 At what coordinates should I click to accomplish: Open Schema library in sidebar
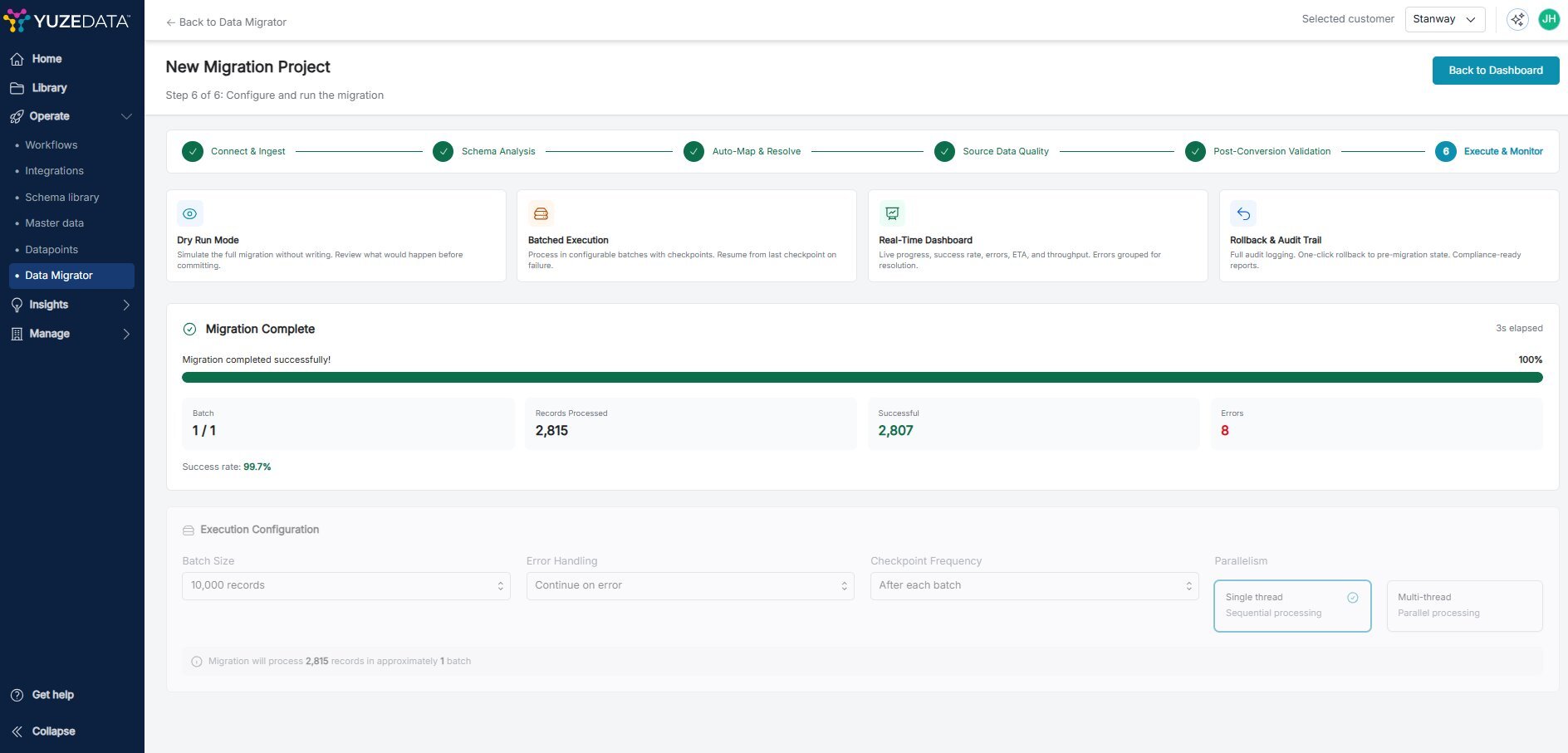[62, 198]
